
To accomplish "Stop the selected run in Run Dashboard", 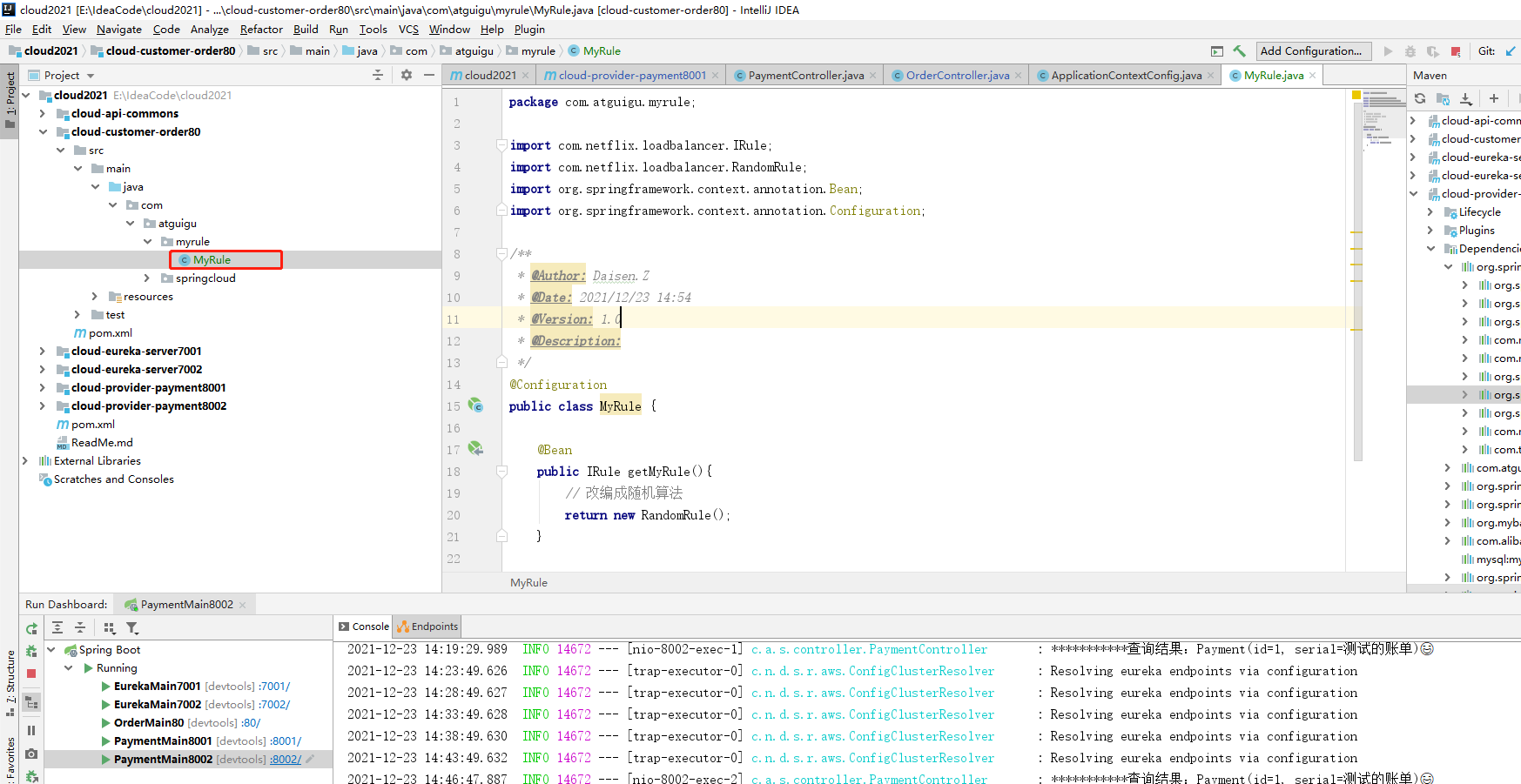I will 31,673.
